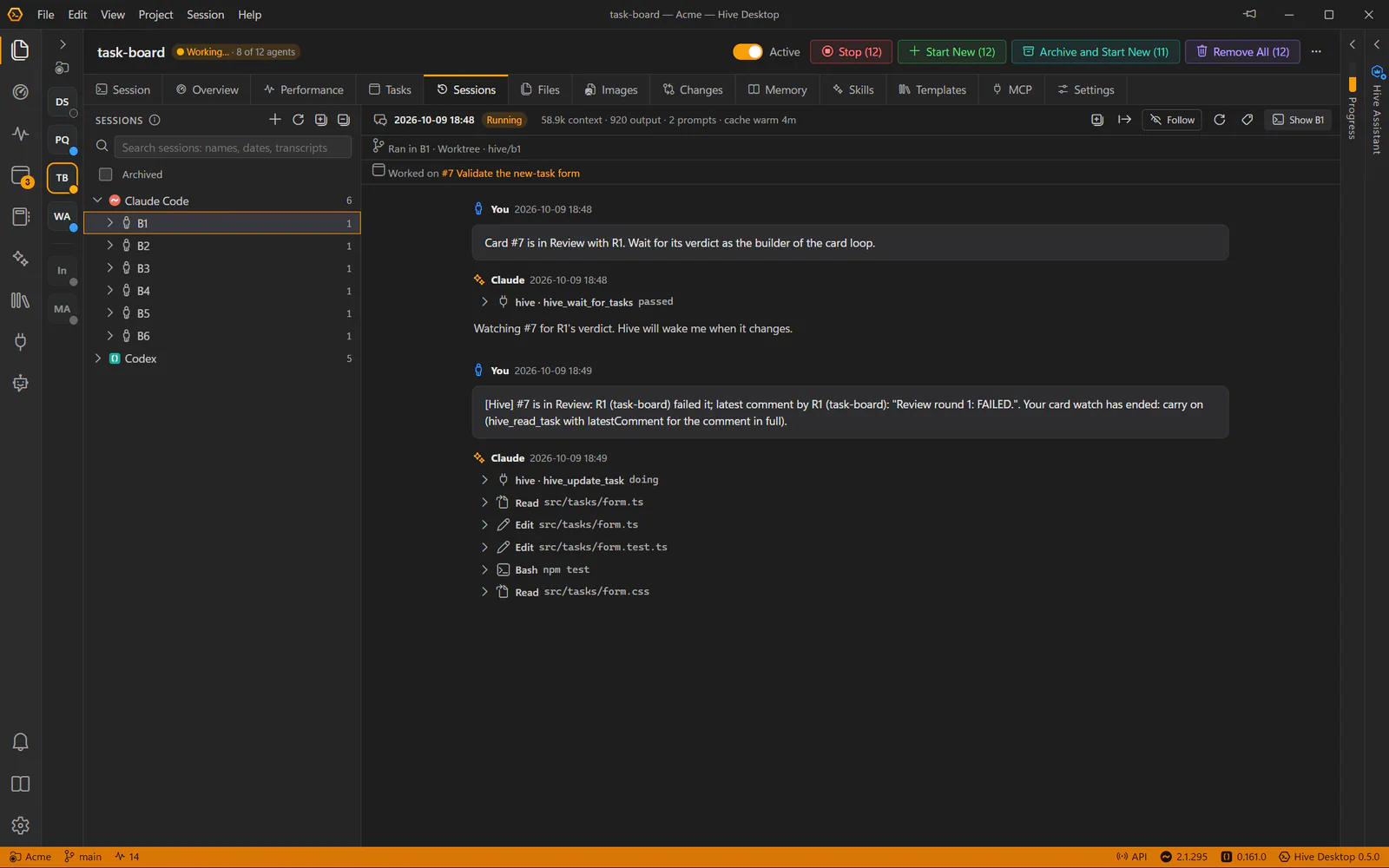The width and height of the screenshot is (1389, 868).
Task: Expand the Bash npm test step
Action: pos(484,569)
